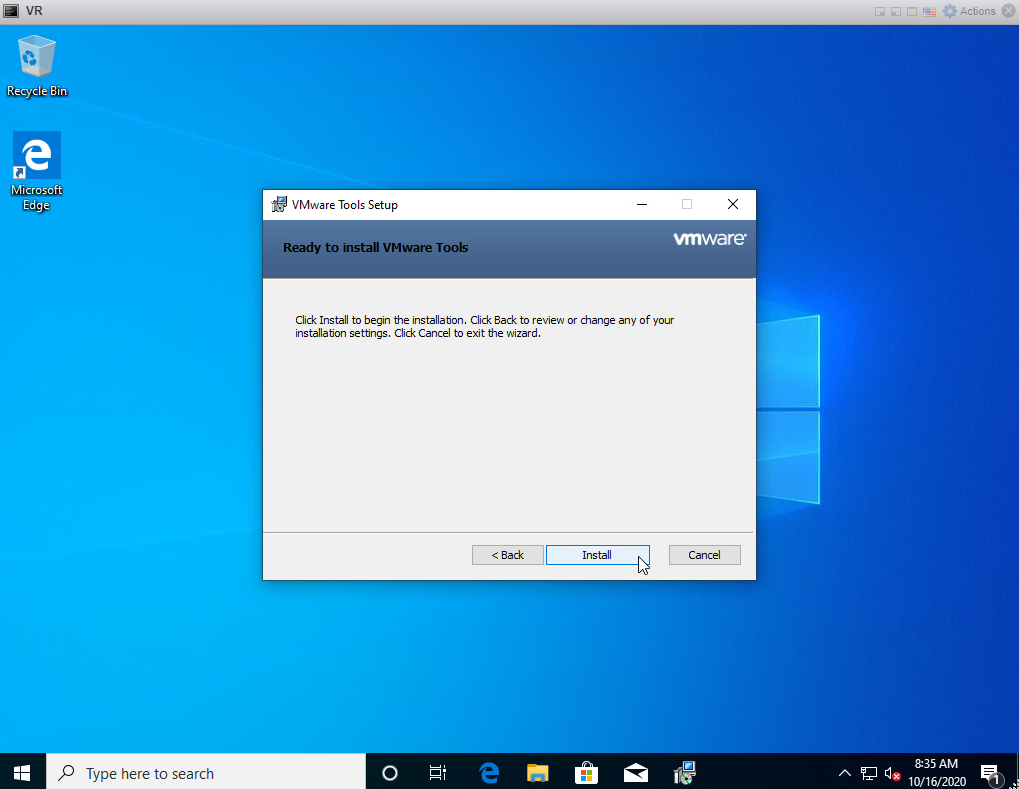Show hidden system tray icons
Screen dimensions: 1019x789
click(x=845, y=773)
